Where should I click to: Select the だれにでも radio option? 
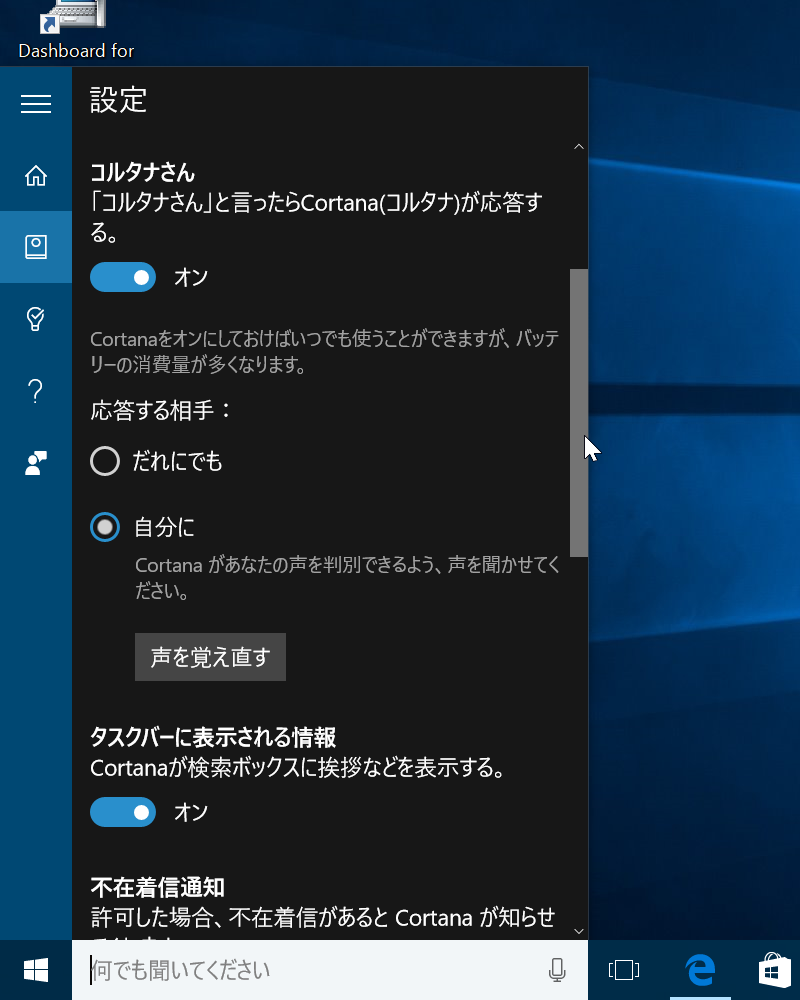pyautogui.click(x=105, y=461)
